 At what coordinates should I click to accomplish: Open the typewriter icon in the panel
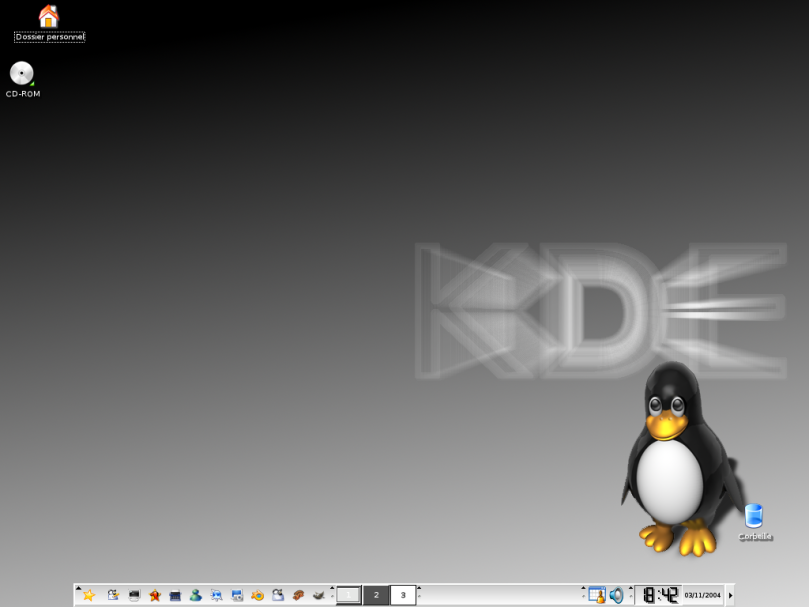coord(175,595)
